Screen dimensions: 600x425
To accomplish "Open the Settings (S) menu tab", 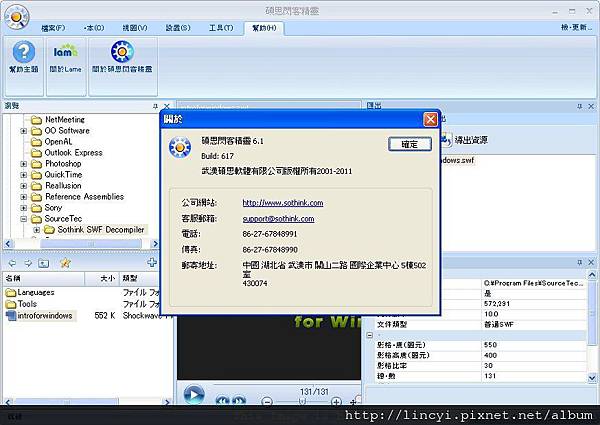I will 178,28.
